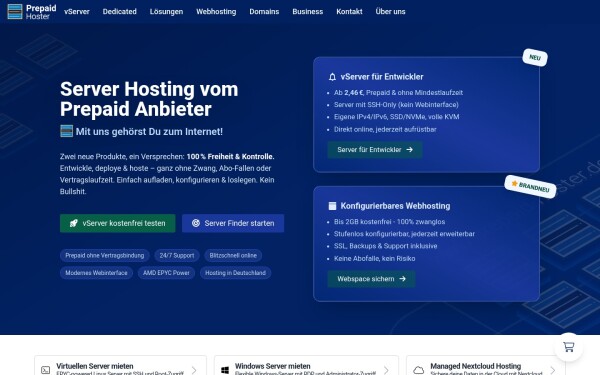Open the Dedicated menu
The image size is (600, 375).
[119, 11]
